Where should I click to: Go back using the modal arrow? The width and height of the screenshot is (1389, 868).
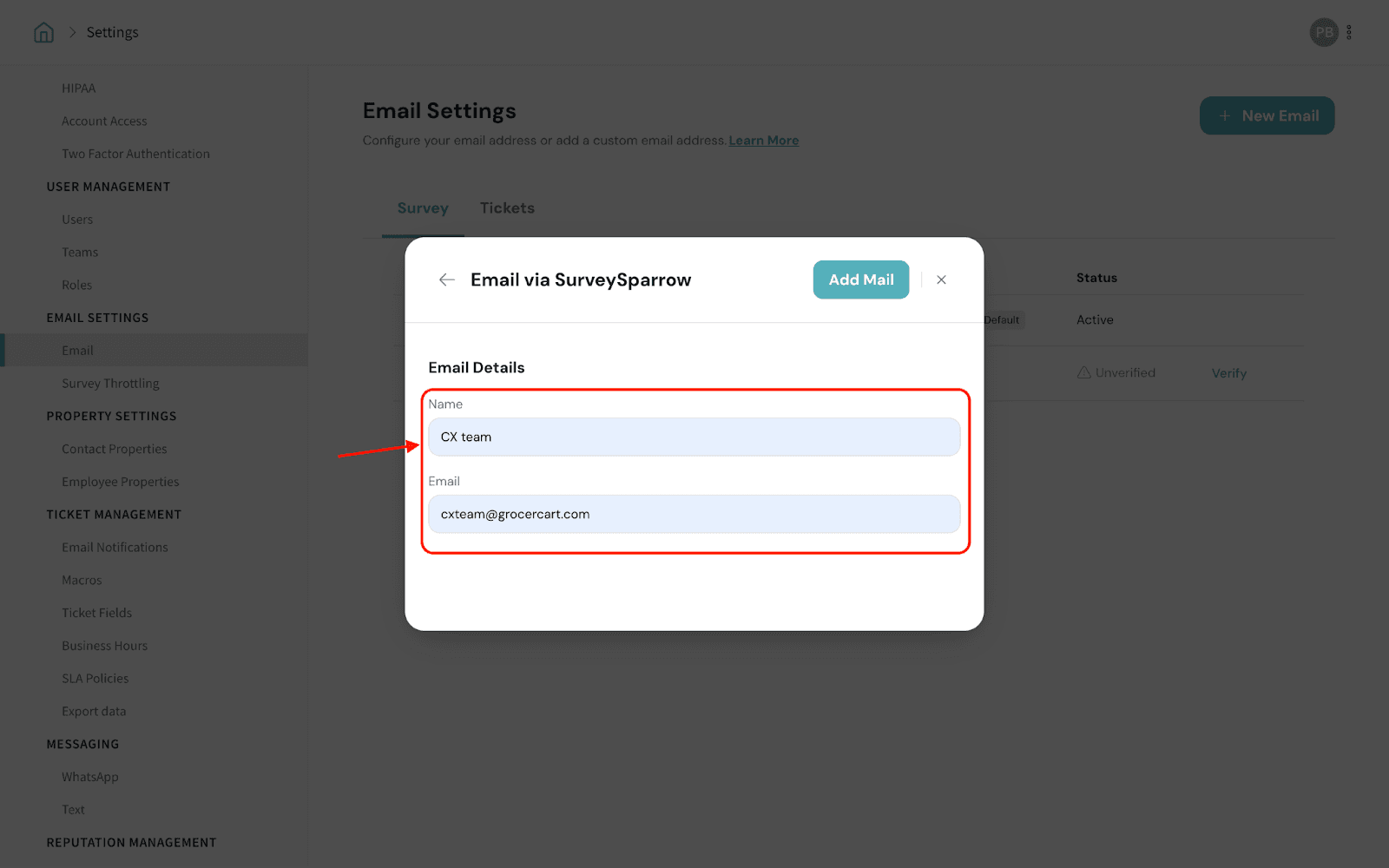pyautogui.click(x=447, y=279)
